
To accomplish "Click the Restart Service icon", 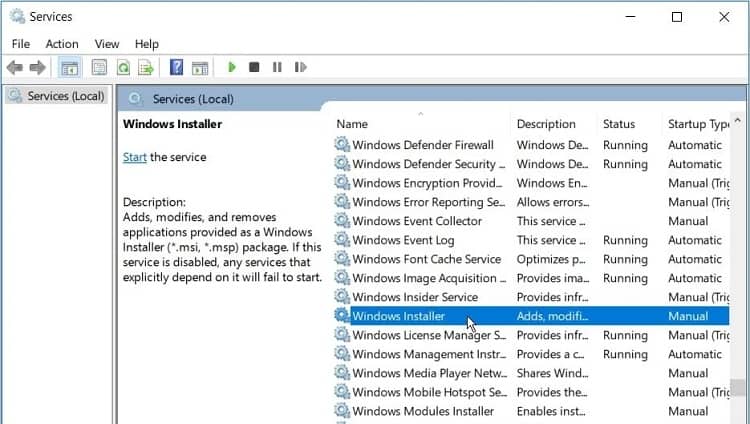I will 300,67.
